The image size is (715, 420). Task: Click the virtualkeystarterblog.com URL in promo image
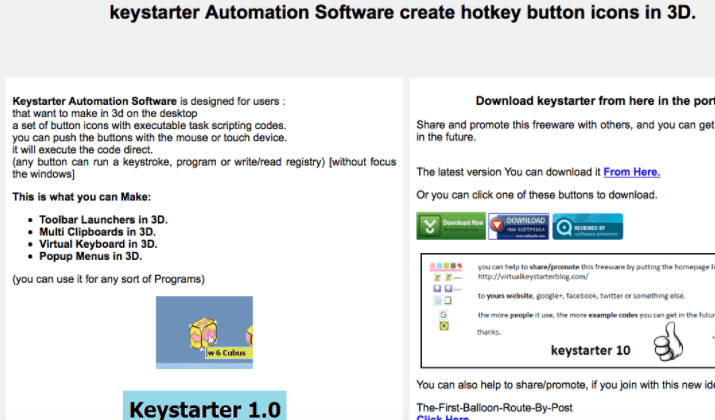(533, 276)
